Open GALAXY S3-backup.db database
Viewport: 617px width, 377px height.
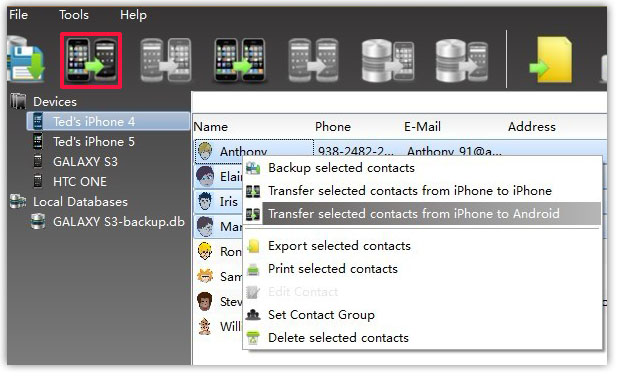point(119,222)
